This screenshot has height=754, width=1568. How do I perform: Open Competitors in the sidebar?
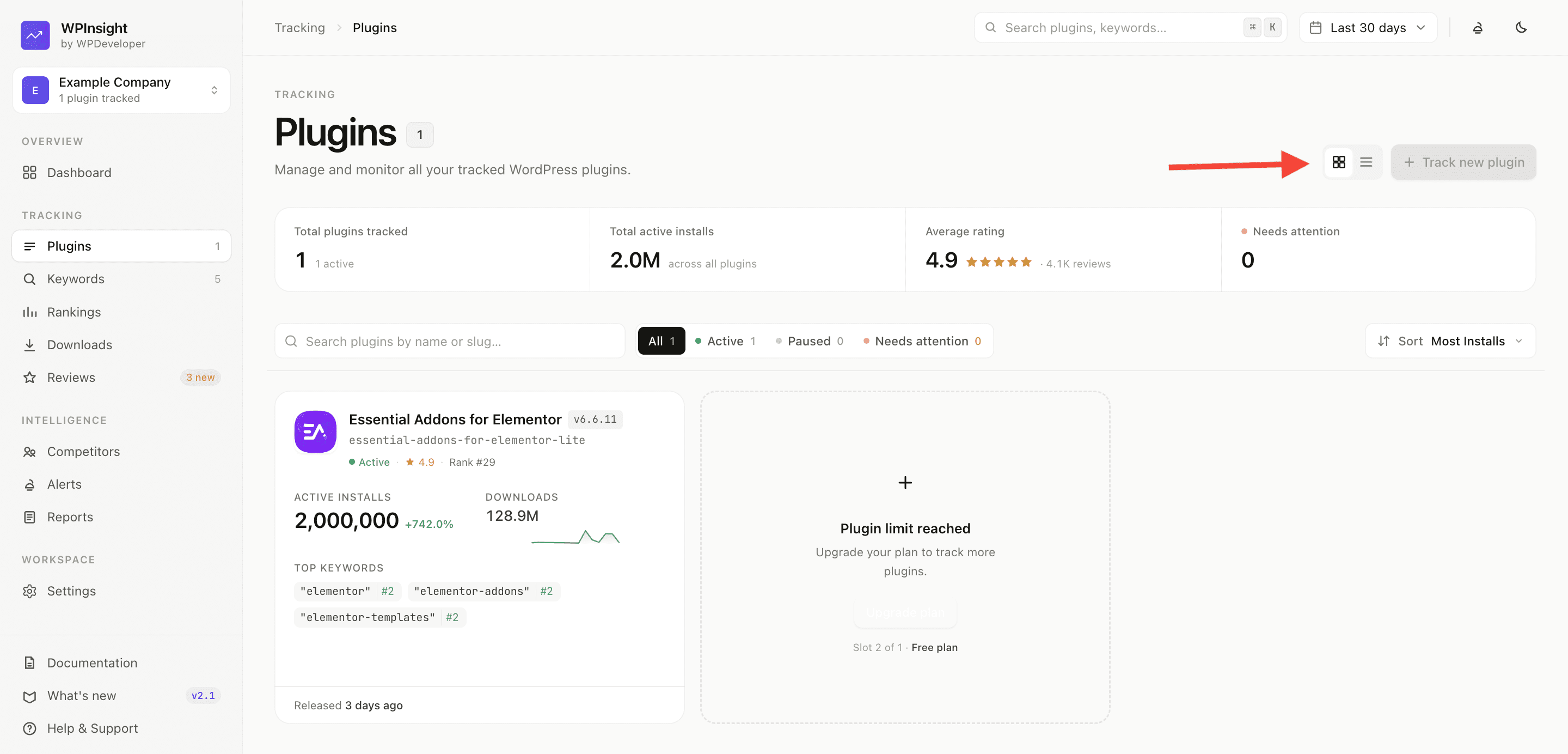click(121, 451)
